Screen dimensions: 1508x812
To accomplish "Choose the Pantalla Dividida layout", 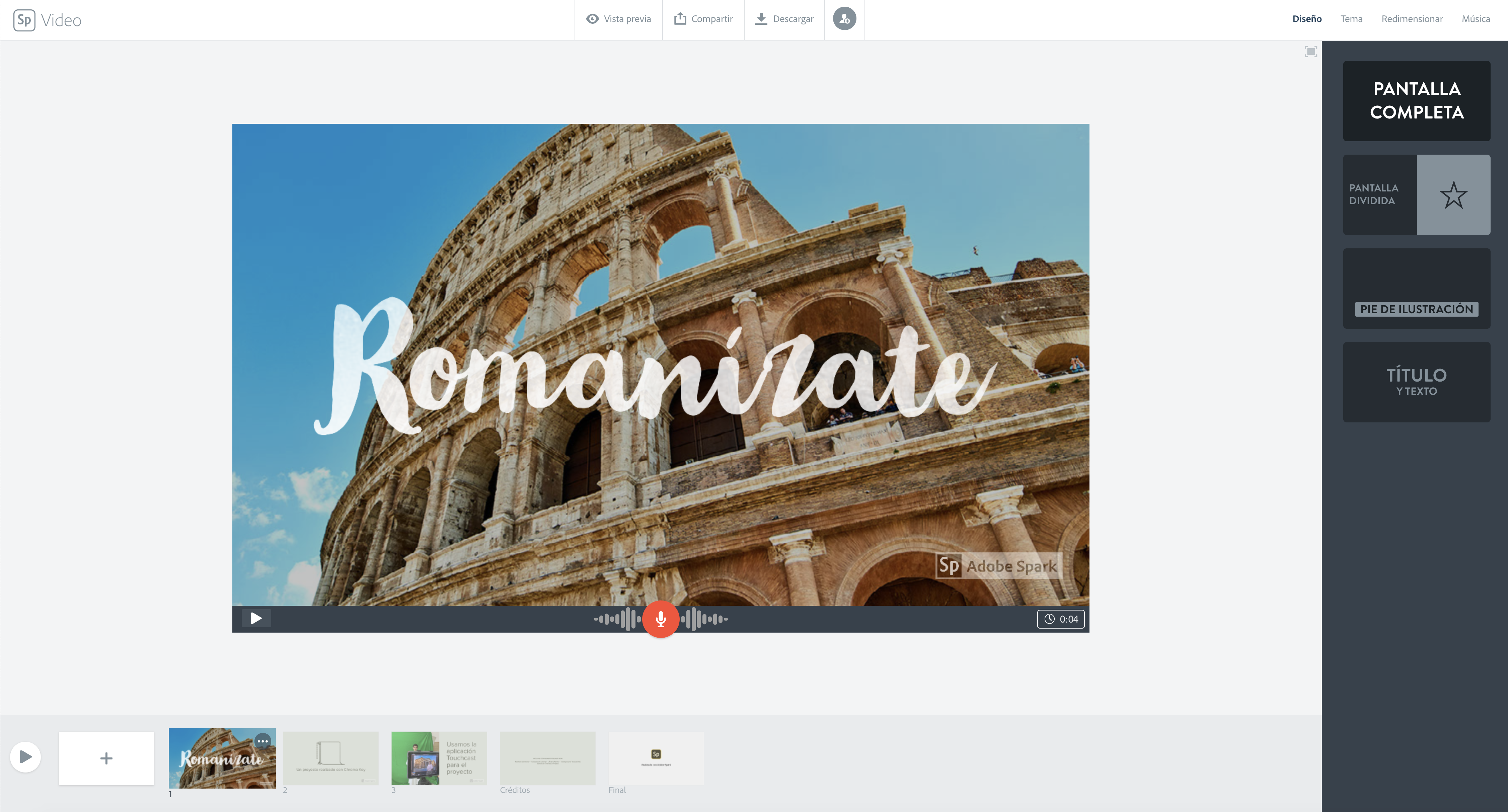I will pyautogui.click(x=1416, y=195).
